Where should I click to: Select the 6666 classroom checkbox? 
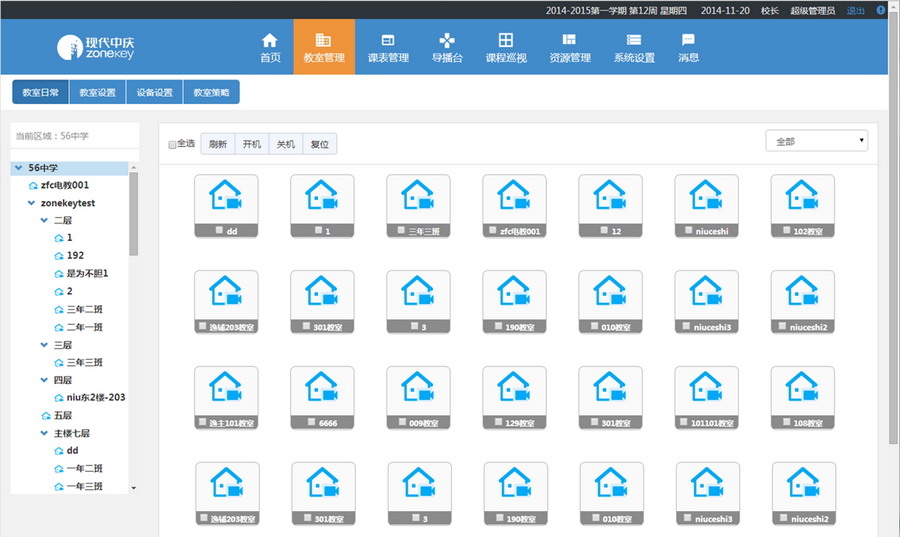pos(315,423)
